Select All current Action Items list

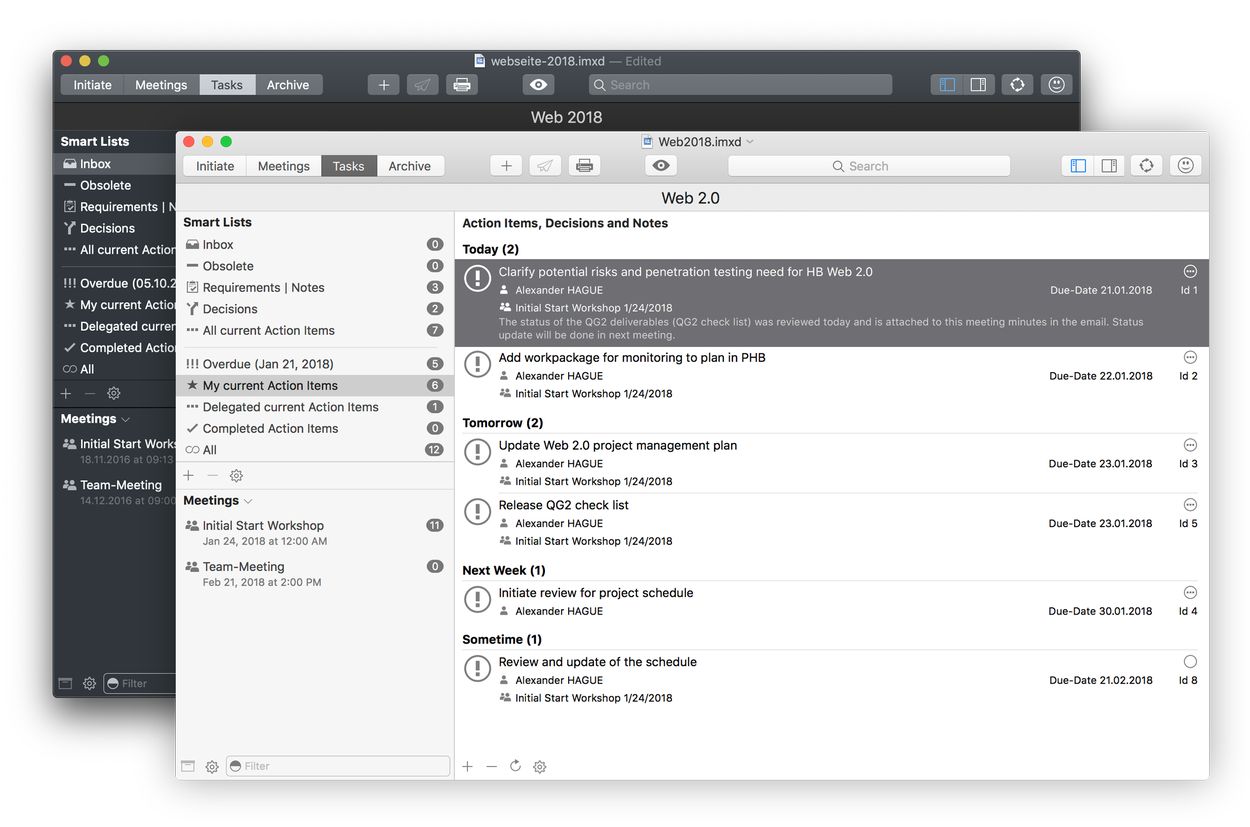click(314, 330)
